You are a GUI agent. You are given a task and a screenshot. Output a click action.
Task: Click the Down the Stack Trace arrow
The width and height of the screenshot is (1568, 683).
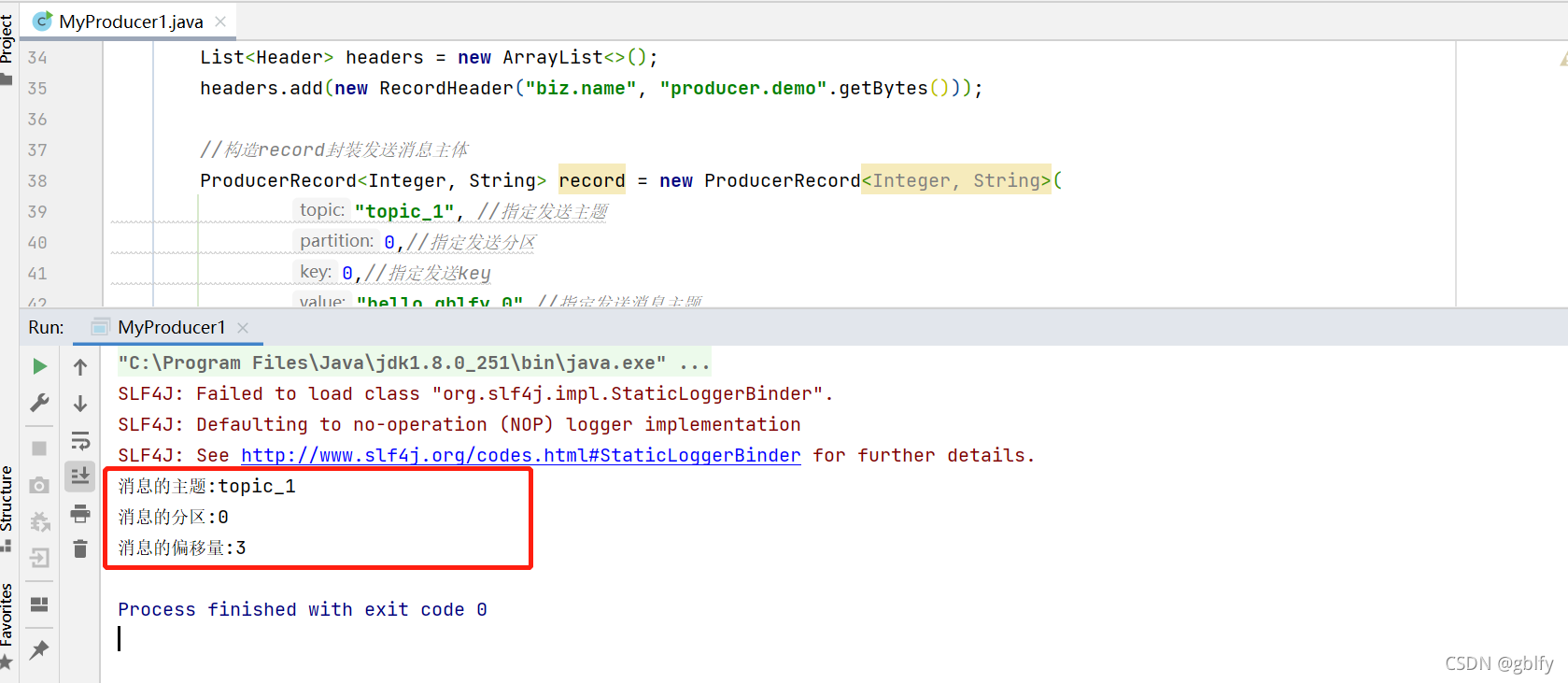[x=80, y=404]
